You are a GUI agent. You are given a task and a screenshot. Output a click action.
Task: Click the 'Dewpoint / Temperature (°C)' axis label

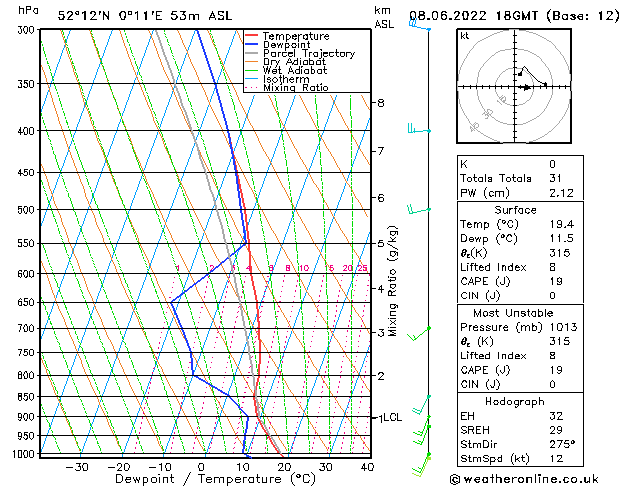tap(215, 479)
